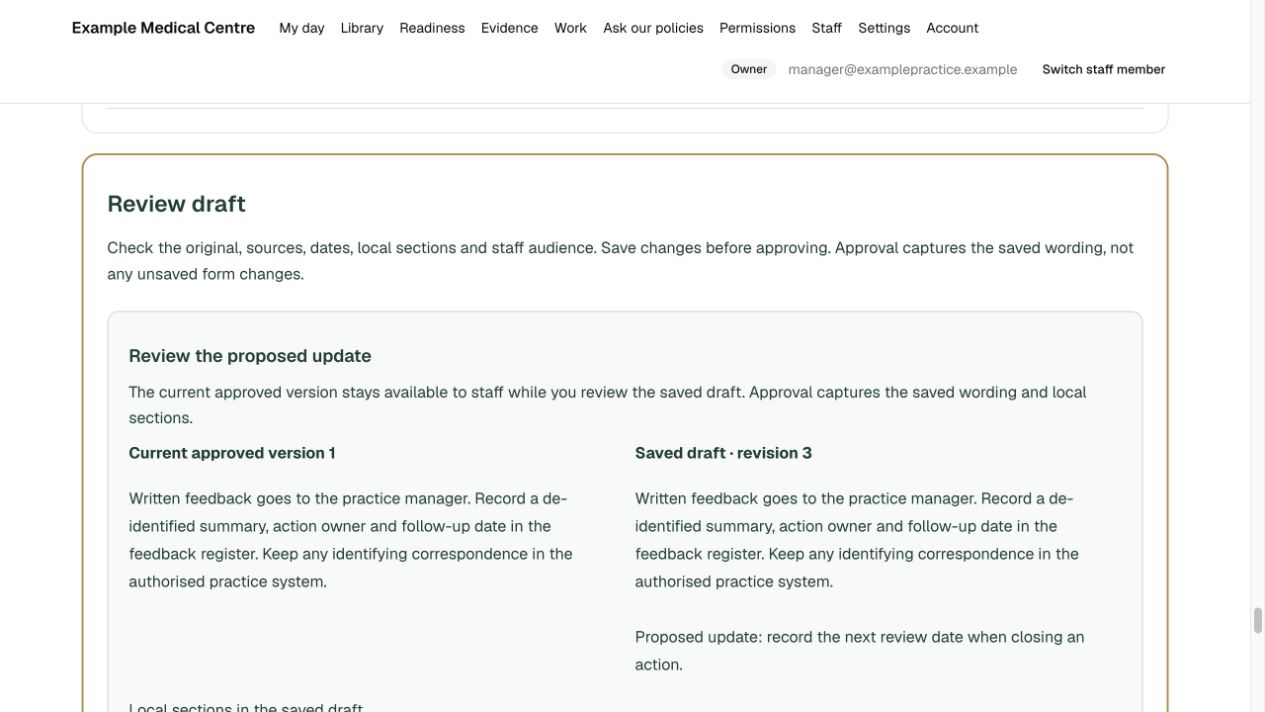Go to the Library section

362,28
